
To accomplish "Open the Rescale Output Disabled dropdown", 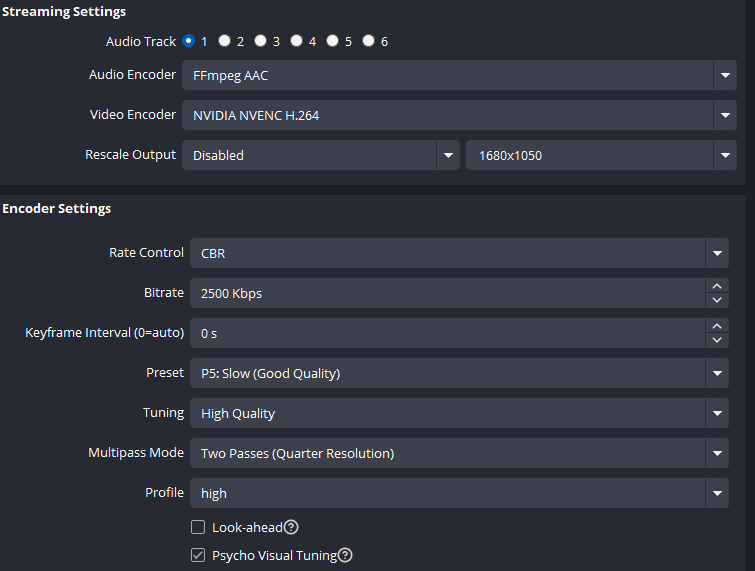I will [x=448, y=155].
